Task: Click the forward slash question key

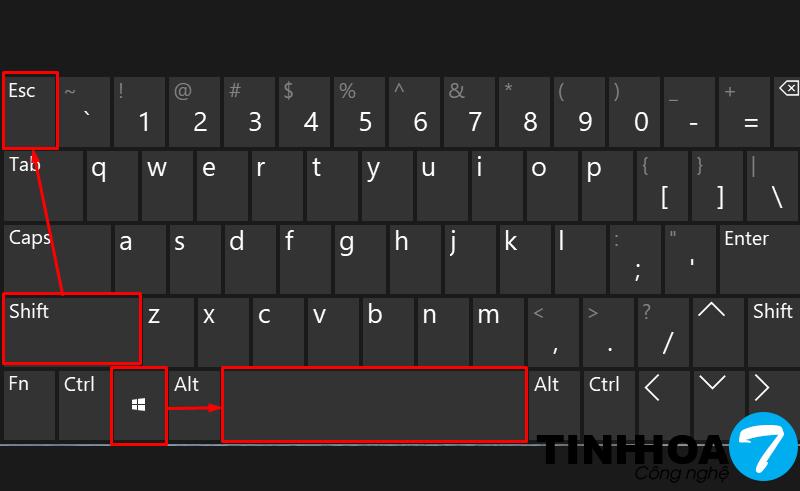Action: 663,332
